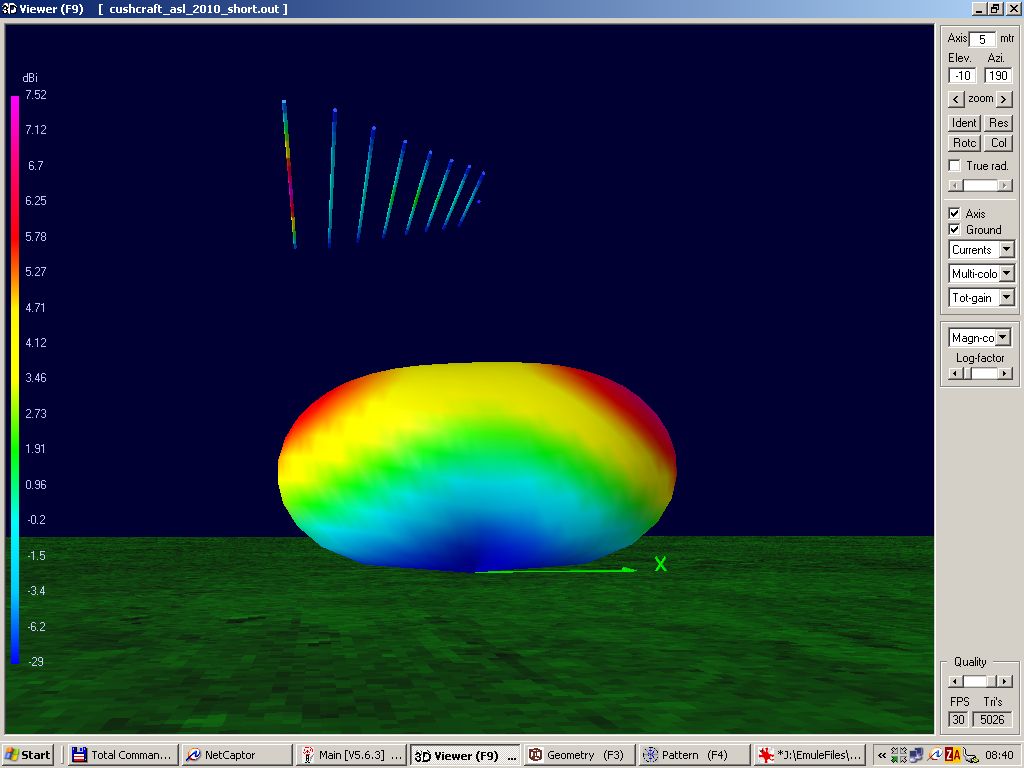Viewport: 1024px width, 768px height.
Task: Click the zoom in right arrow button
Action: (x=1004, y=99)
